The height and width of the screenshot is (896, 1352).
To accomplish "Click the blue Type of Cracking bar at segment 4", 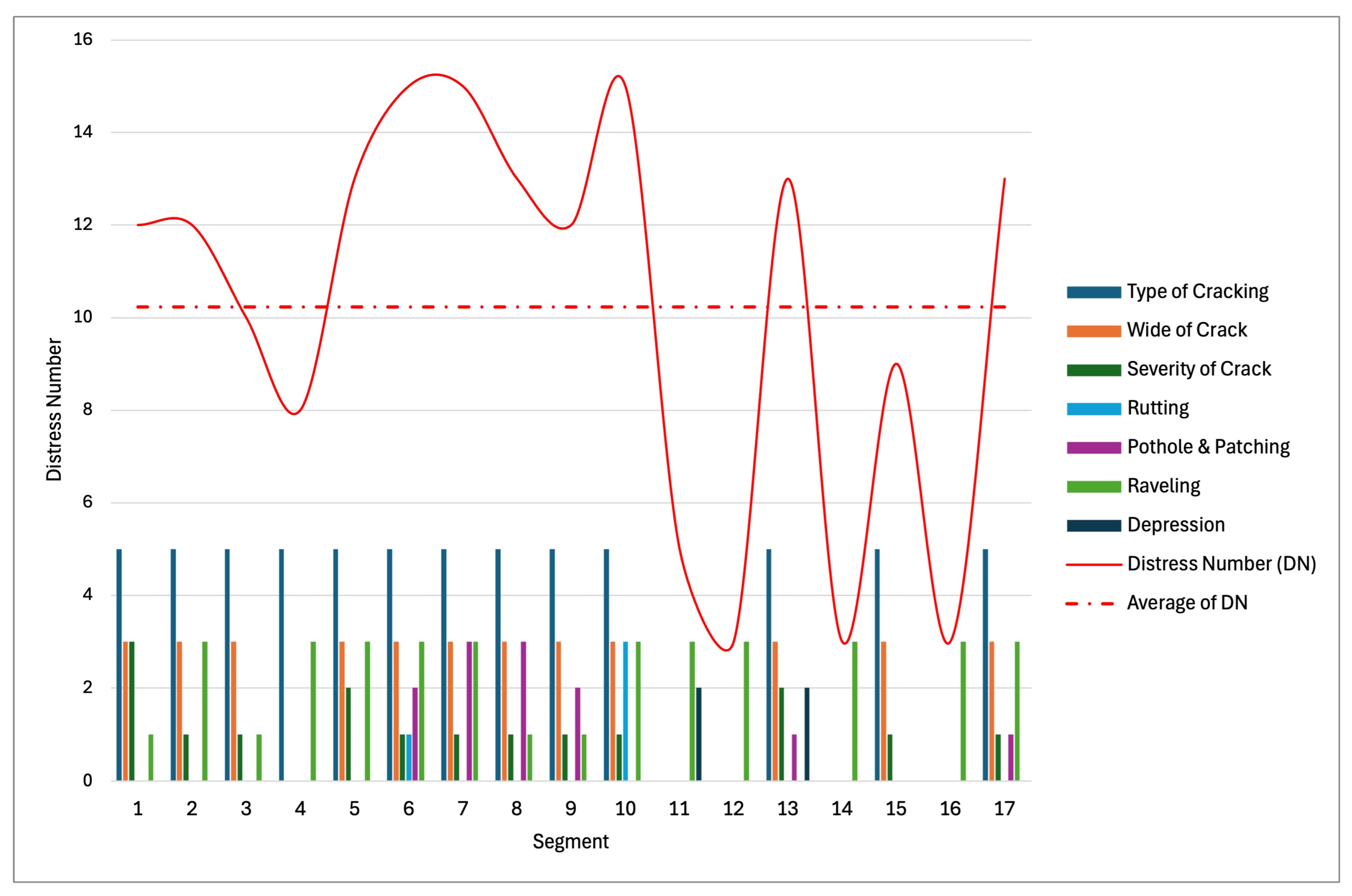I will click(x=281, y=665).
